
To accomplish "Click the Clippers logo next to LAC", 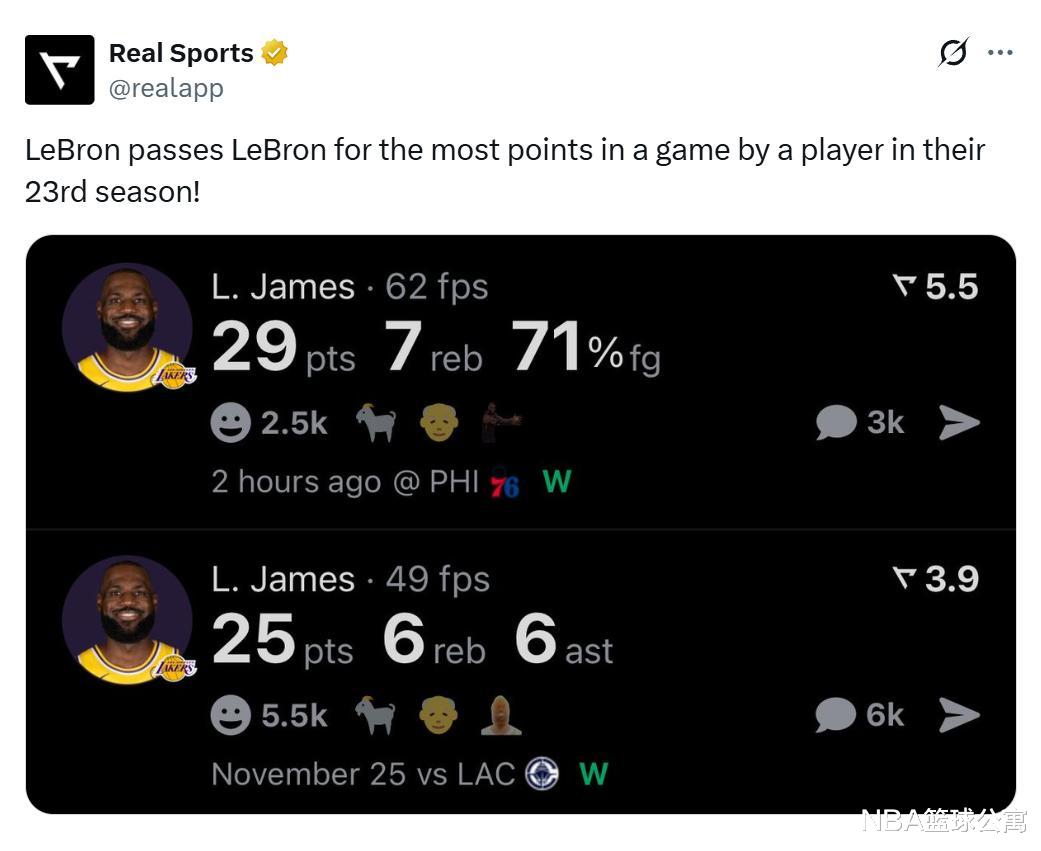I will tap(543, 775).
